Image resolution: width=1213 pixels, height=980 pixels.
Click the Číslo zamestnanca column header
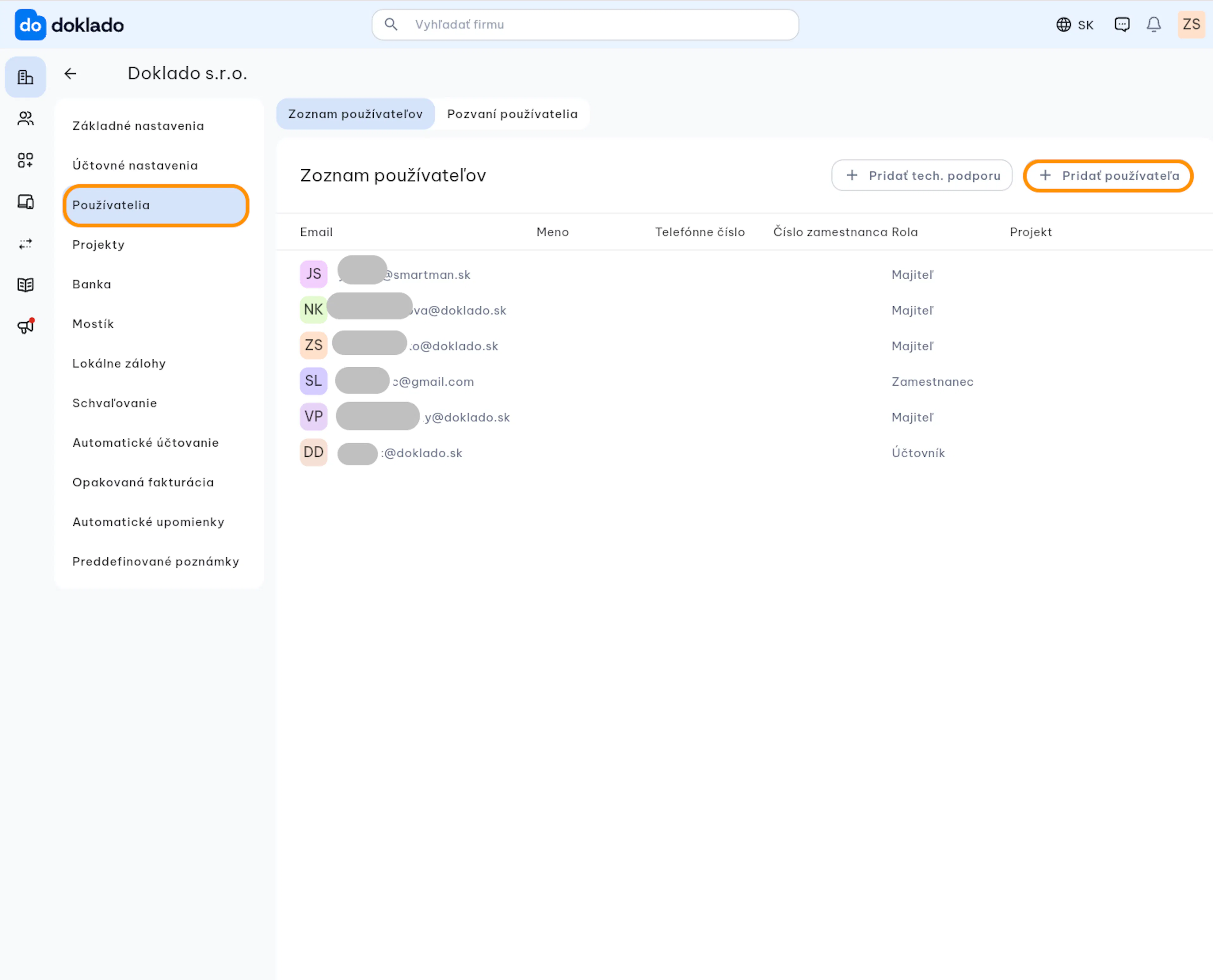point(830,232)
